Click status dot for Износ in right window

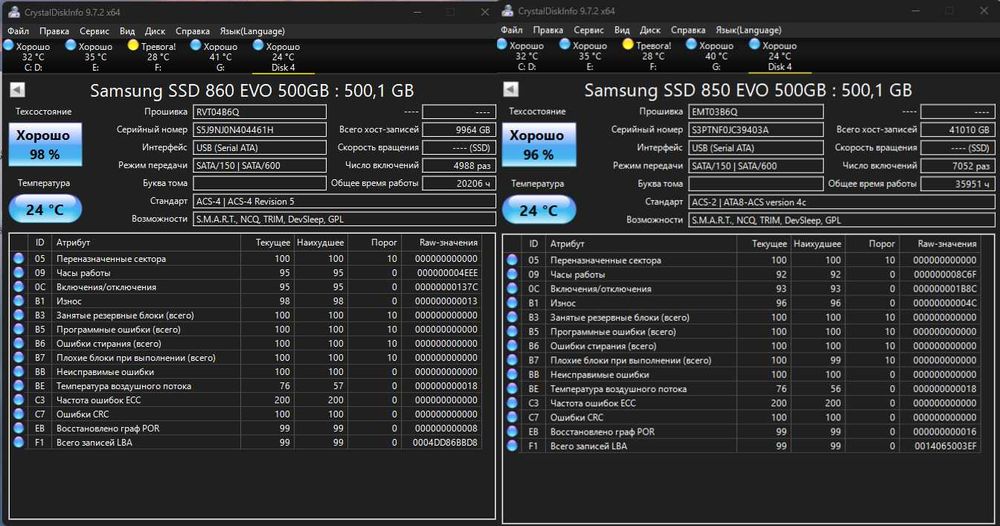click(x=512, y=303)
